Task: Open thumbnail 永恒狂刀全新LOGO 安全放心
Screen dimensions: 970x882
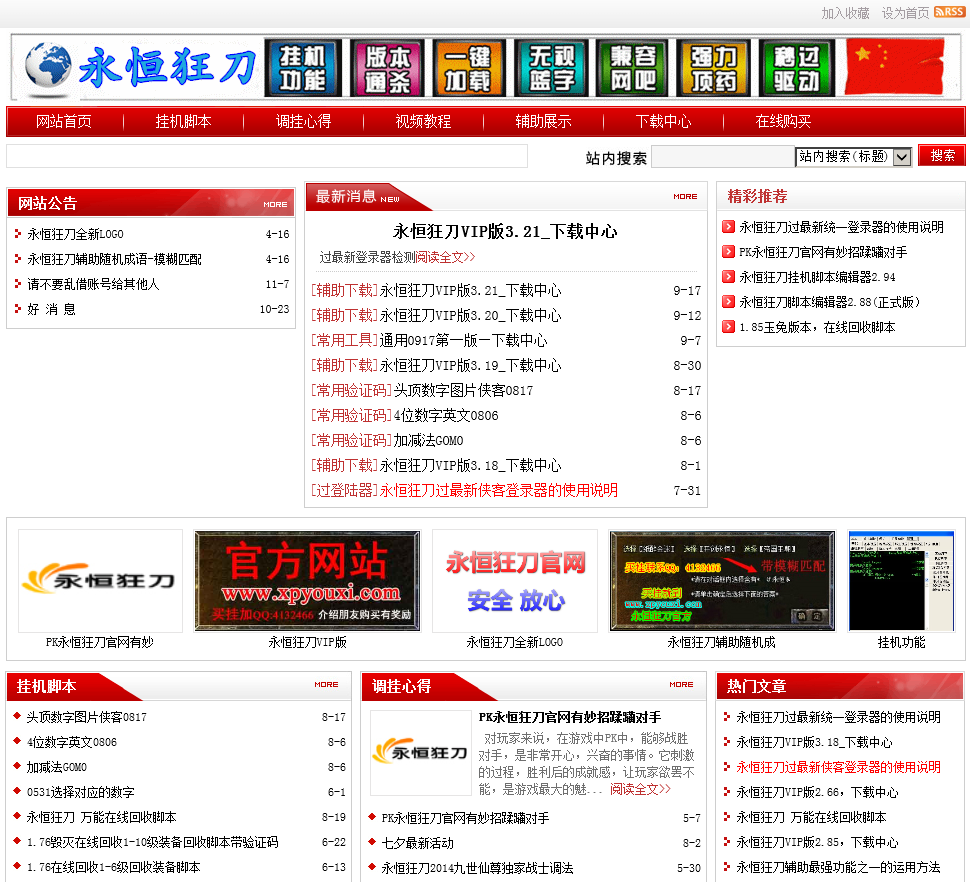Action: tap(515, 581)
